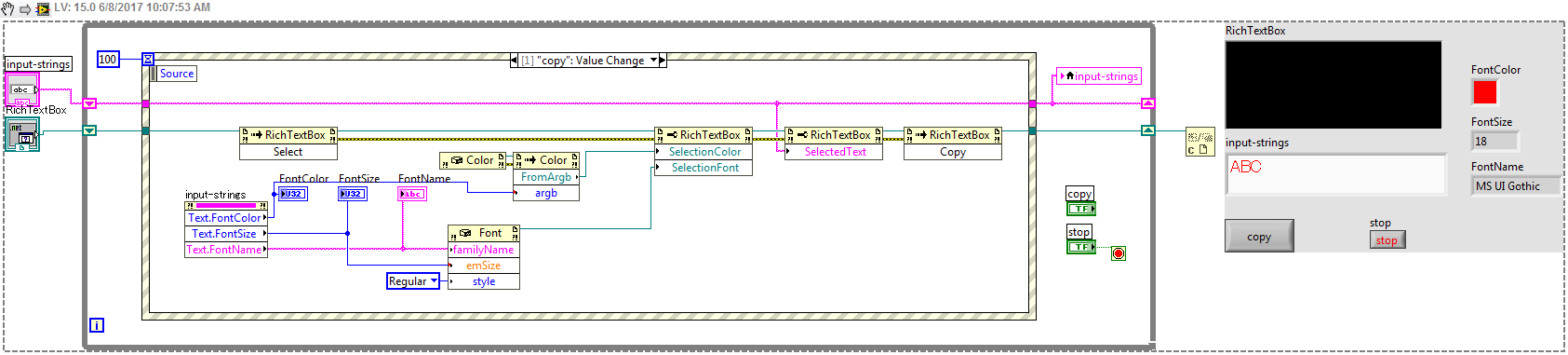Click the SelectedText property
Screen dimensions: 1568x355
834,152
